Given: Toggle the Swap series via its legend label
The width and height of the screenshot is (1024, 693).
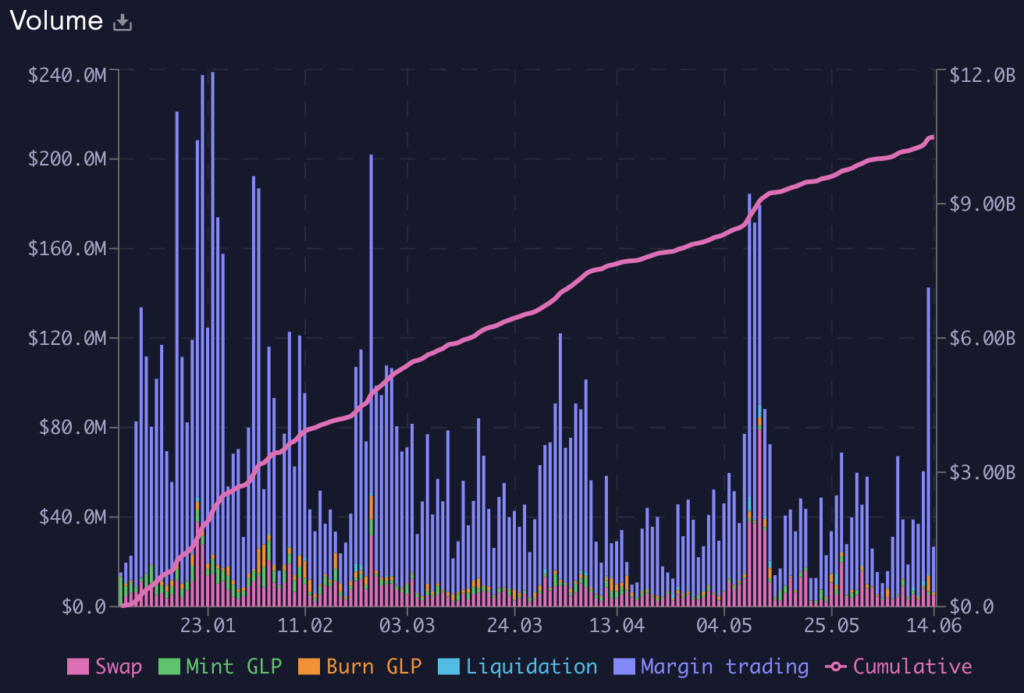Looking at the screenshot, I should tap(118, 666).
